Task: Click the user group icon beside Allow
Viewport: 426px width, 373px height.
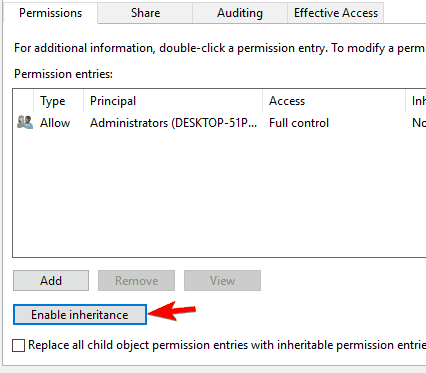Action: pyautogui.click(x=25, y=122)
